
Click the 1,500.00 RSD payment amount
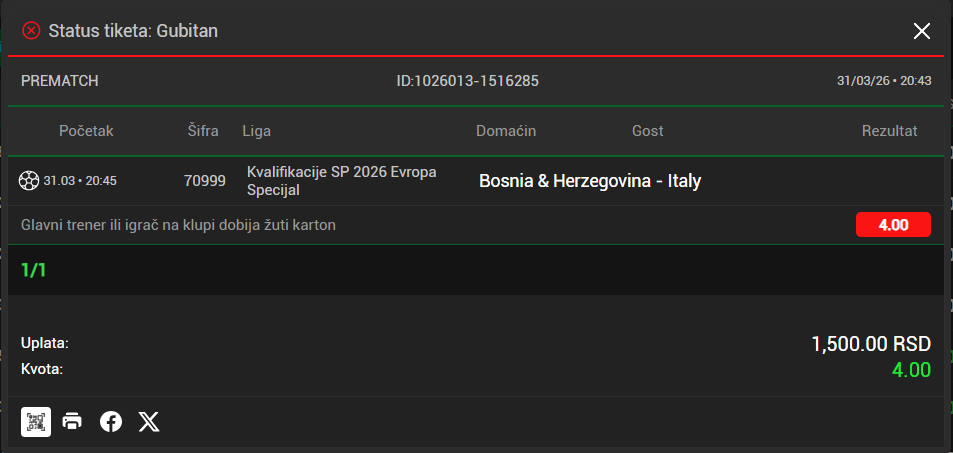(x=871, y=344)
